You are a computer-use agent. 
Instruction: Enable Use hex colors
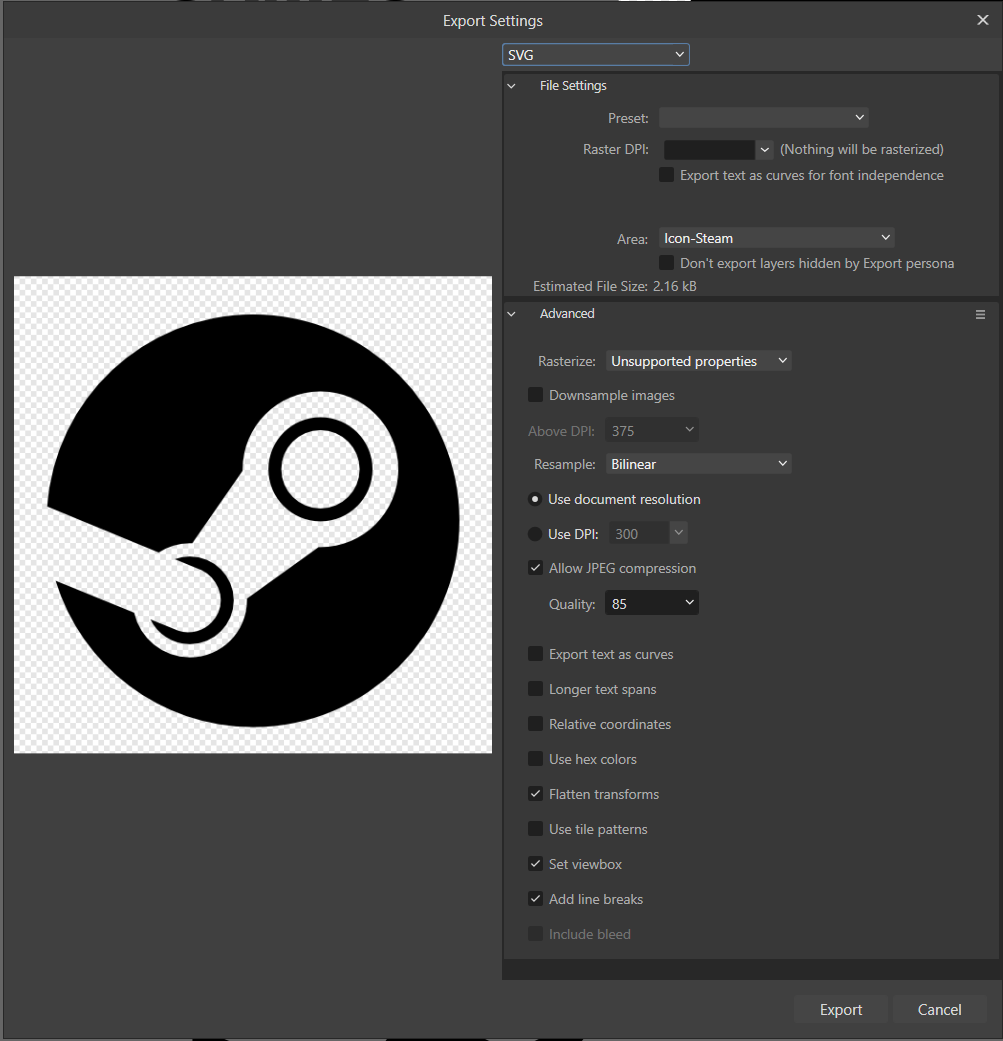pos(535,759)
